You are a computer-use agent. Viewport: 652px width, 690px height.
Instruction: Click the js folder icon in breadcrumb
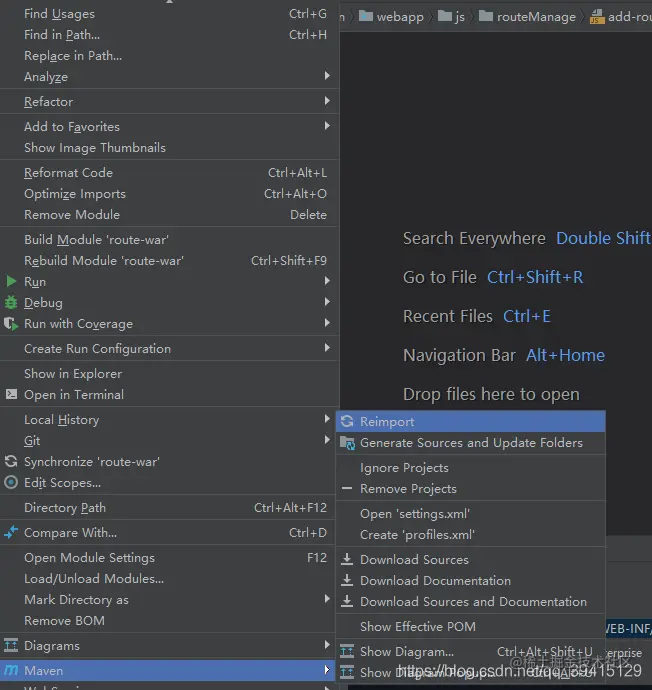click(445, 16)
